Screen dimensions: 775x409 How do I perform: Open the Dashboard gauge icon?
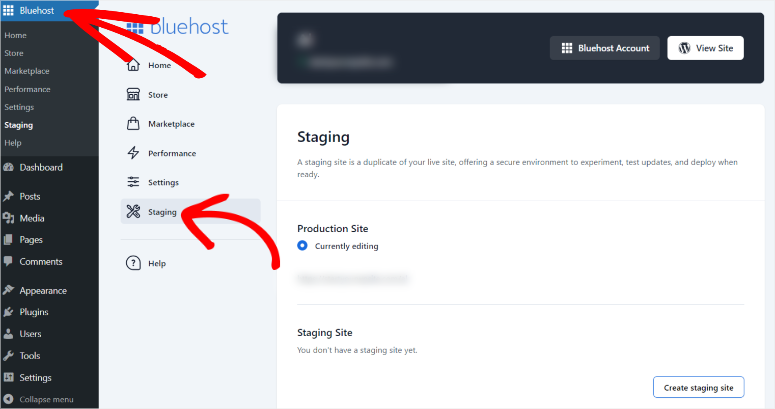[8, 167]
